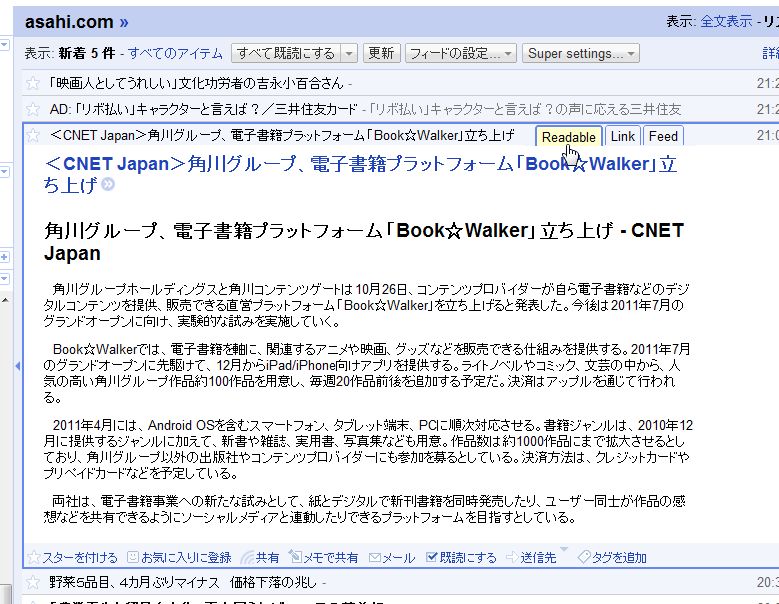Image resolution: width=779 pixels, height=604 pixels.
Task: Click the すべて既読にする button
Action: click(286, 53)
